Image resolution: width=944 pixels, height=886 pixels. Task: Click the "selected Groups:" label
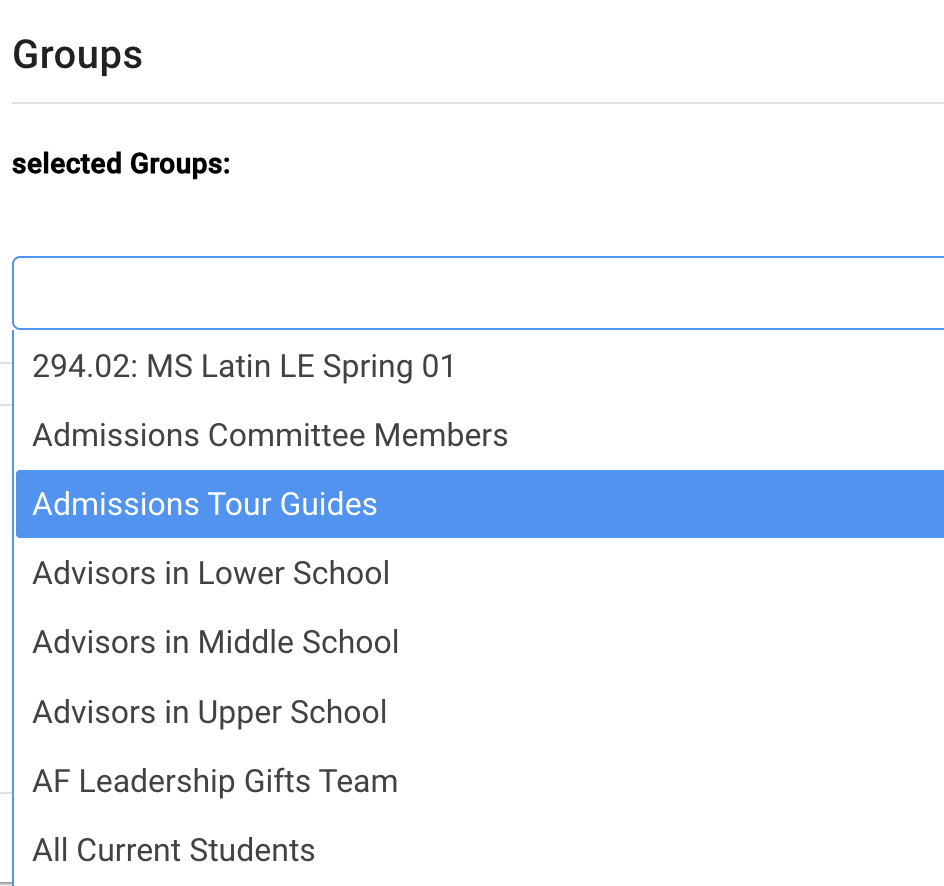tap(121, 163)
